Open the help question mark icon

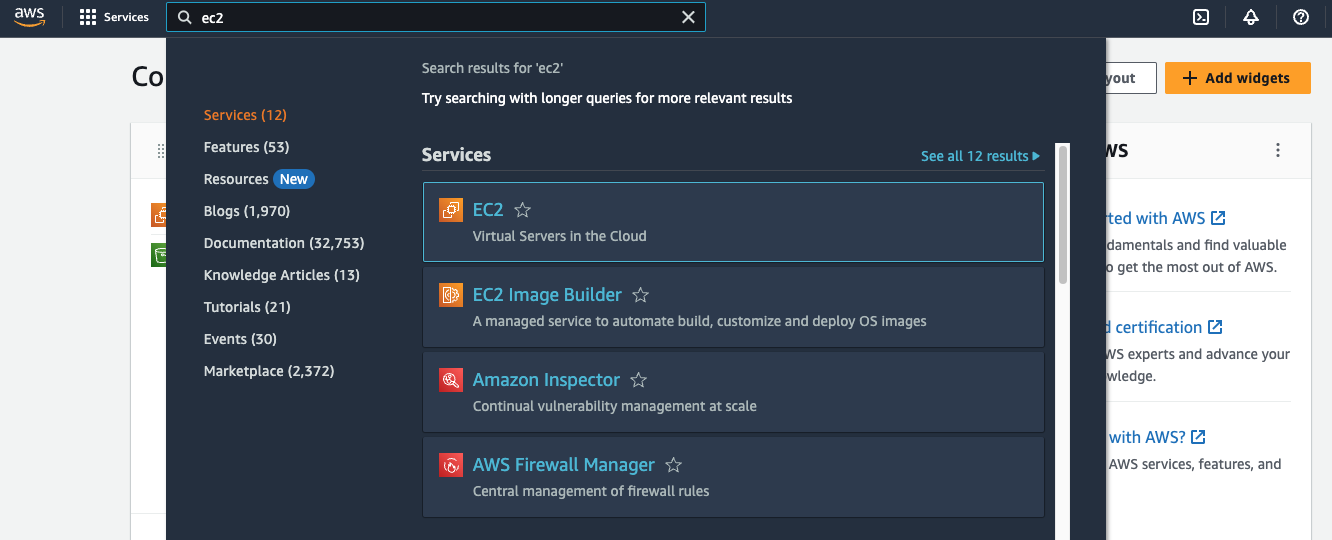[1301, 17]
